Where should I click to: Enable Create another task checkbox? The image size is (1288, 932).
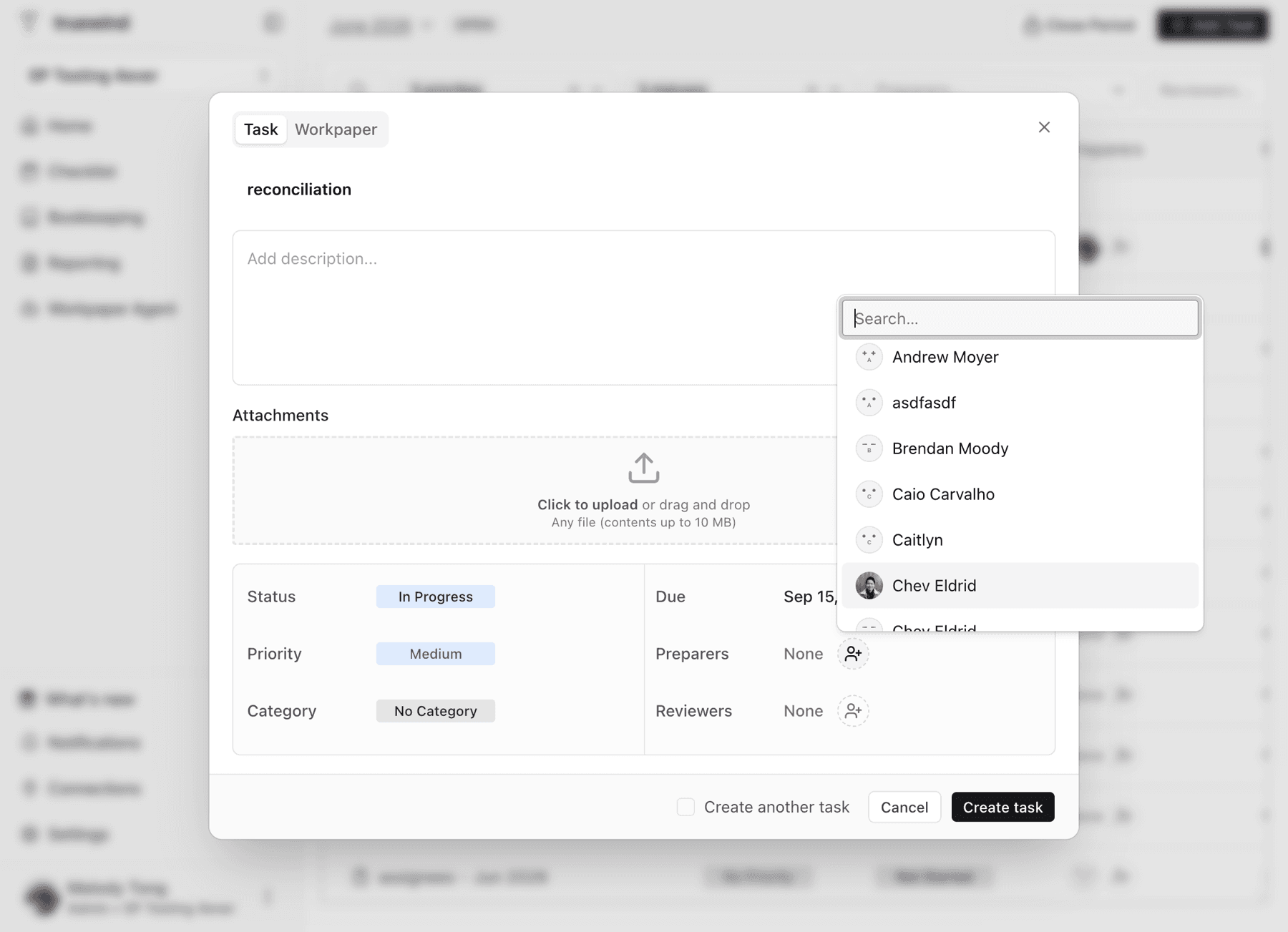(686, 807)
